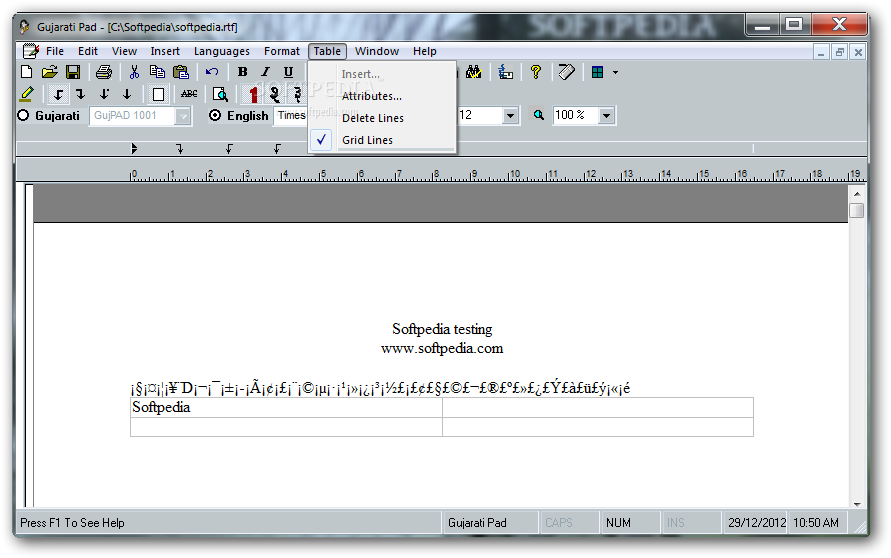Expand the arrow beside the table grid icon
The width and height of the screenshot is (891, 558).
click(615, 73)
